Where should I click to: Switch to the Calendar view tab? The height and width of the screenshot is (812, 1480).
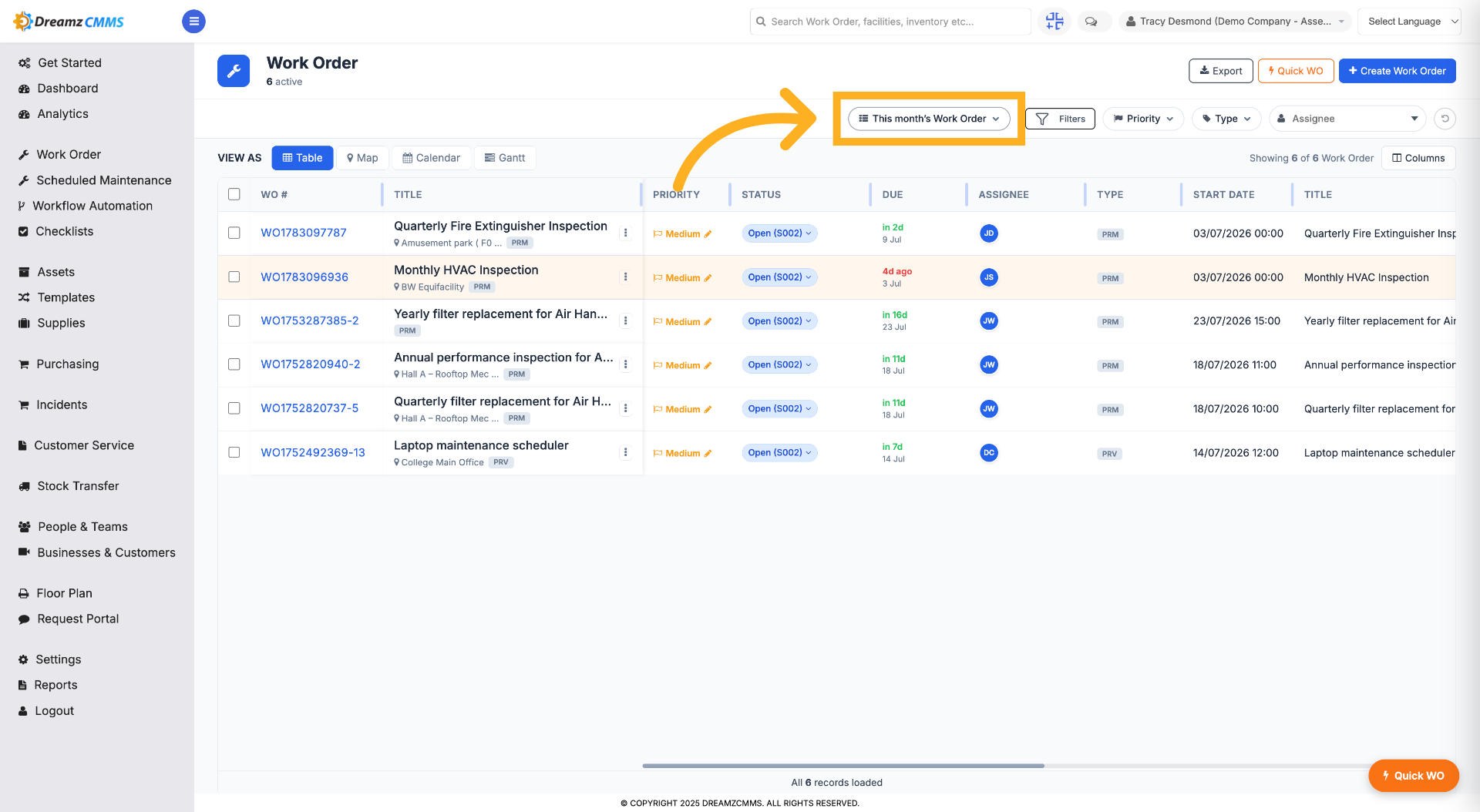(x=431, y=158)
